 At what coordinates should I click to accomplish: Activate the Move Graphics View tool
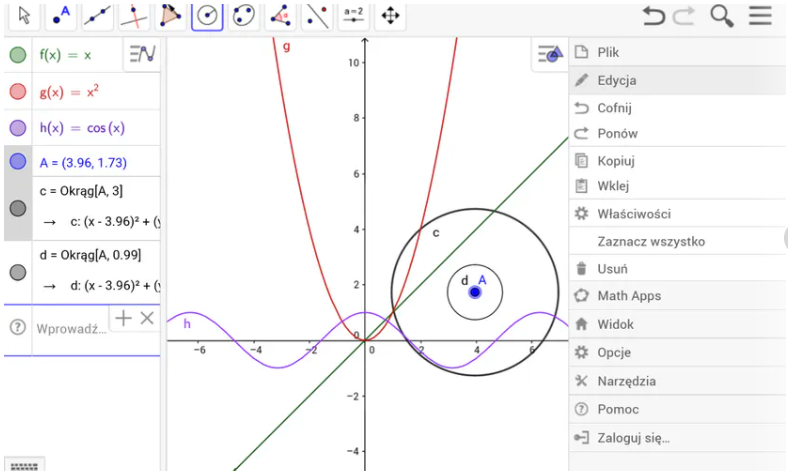point(390,16)
